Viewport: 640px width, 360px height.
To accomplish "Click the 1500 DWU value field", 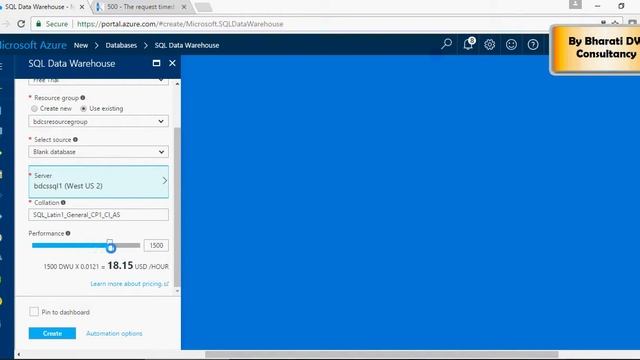I will click(156, 245).
